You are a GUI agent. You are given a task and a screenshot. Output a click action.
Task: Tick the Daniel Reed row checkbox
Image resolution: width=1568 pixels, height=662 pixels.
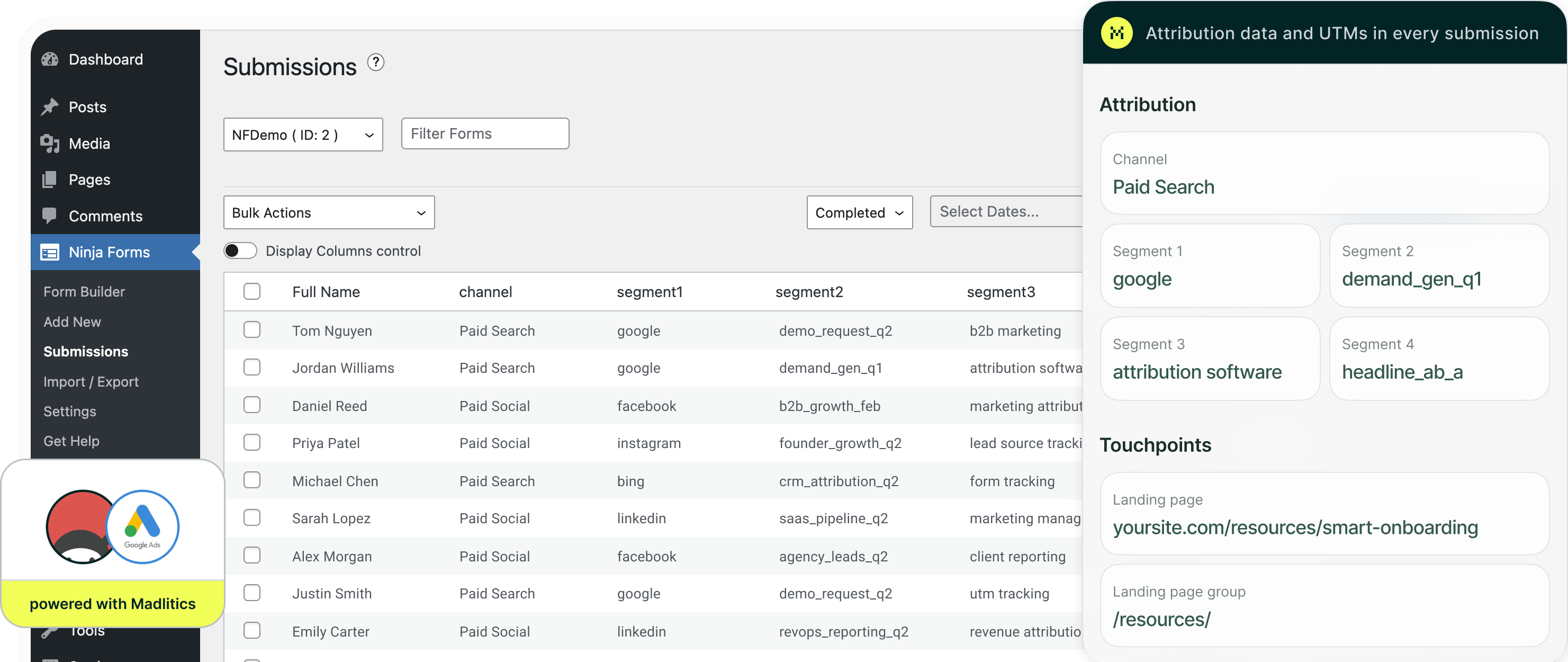click(252, 405)
